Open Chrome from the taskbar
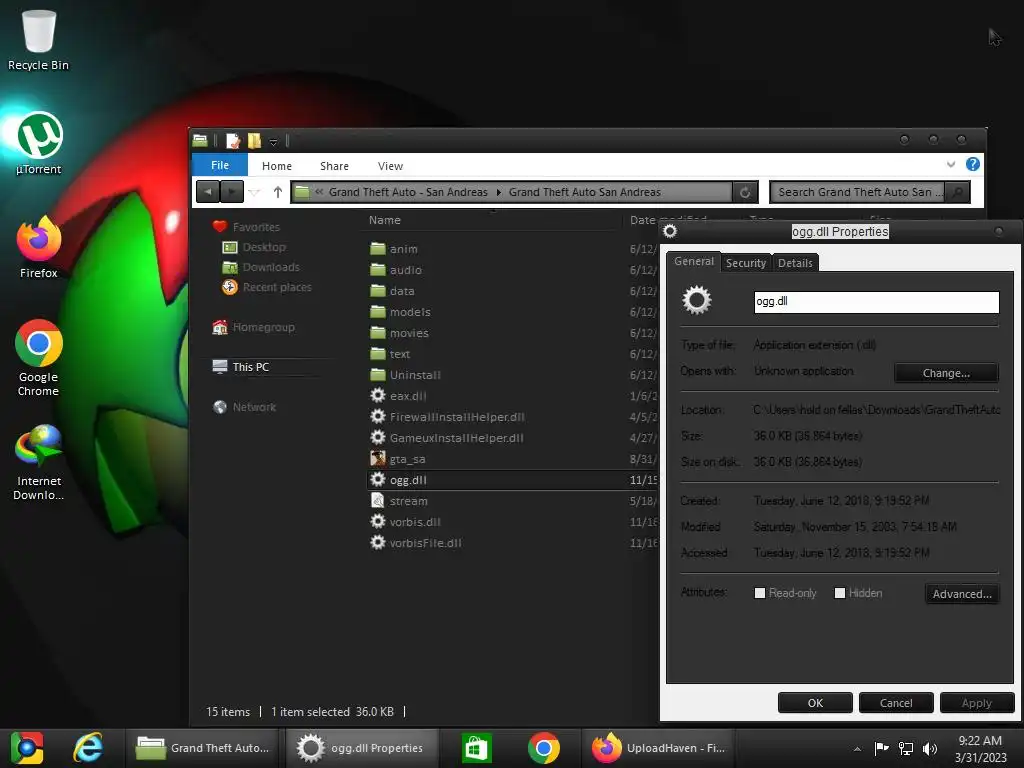1024x768 pixels. 543,748
